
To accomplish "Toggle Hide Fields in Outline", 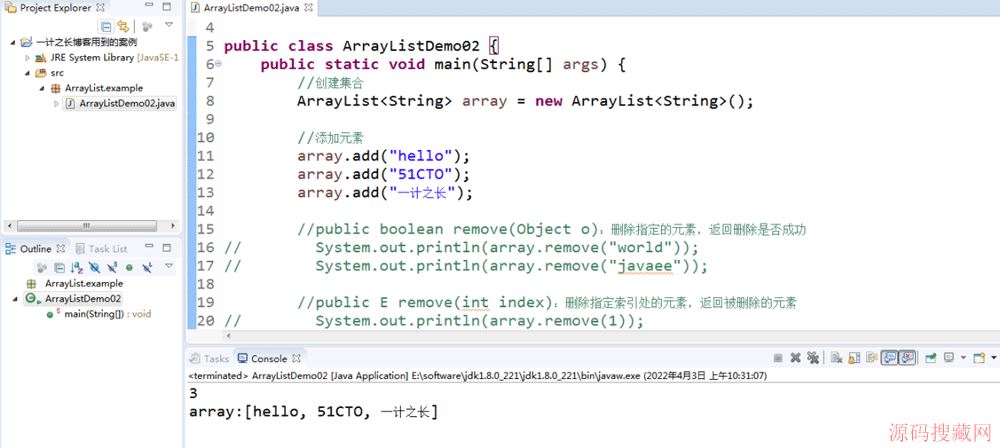I will pyautogui.click(x=94, y=267).
